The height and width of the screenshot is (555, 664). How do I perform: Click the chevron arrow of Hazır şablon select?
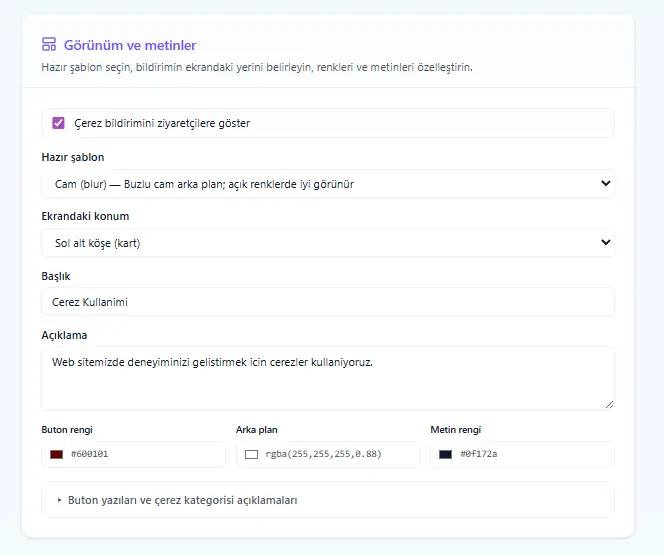[606, 183]
